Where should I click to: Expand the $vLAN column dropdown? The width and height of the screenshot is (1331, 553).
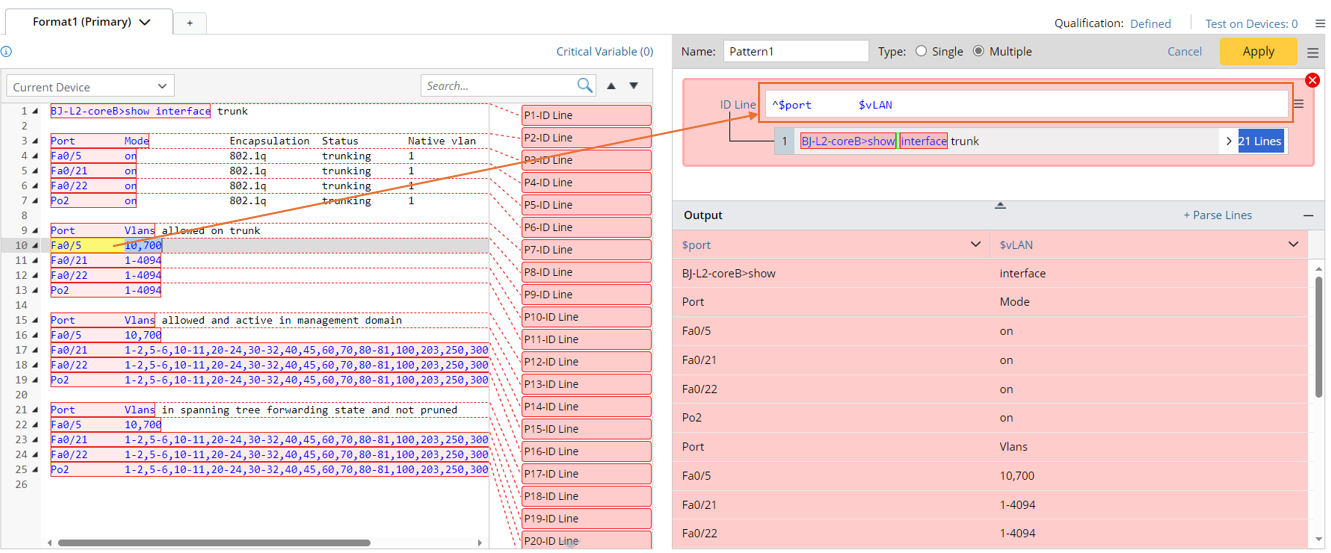[x=1293, y=245]
